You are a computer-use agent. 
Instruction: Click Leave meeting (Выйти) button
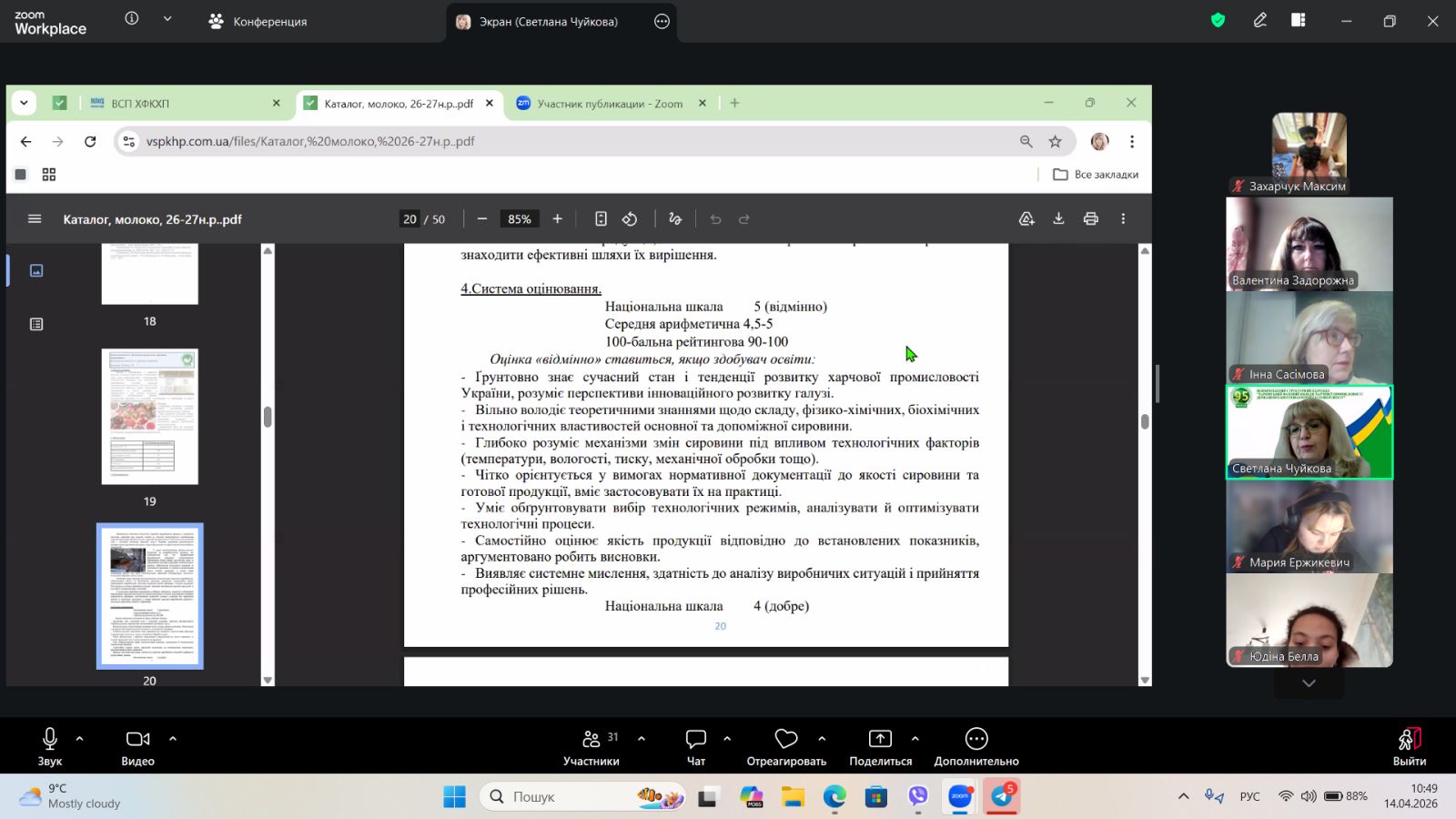(1409, 746)
